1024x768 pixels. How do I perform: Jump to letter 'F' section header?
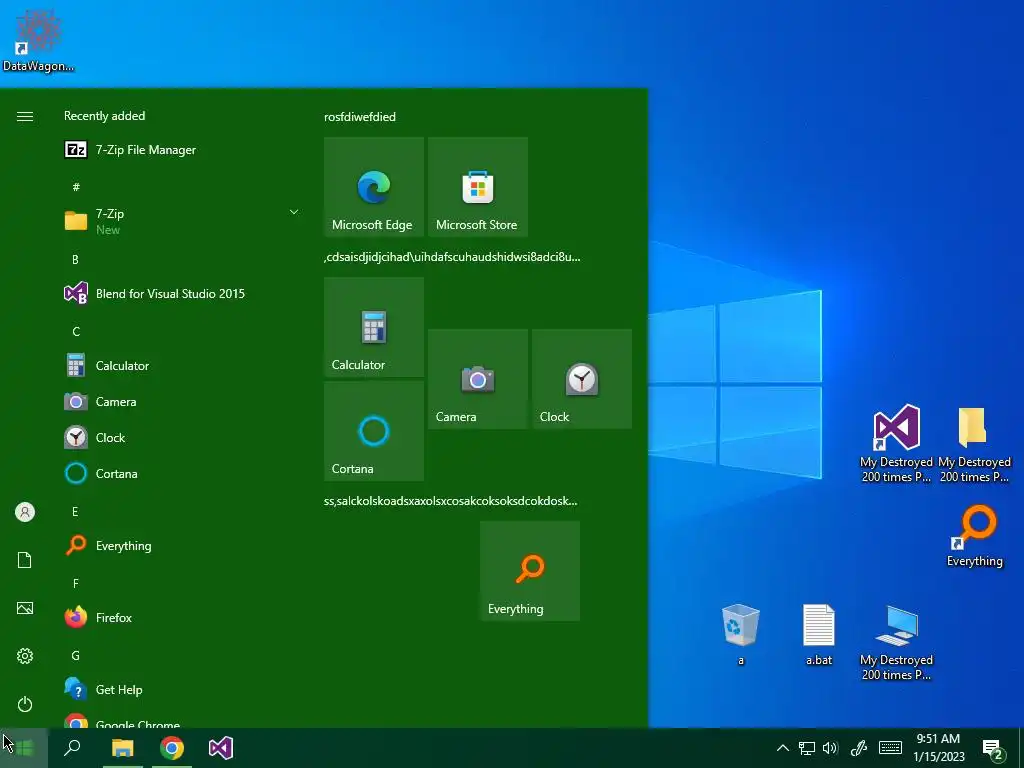(76, 583)
